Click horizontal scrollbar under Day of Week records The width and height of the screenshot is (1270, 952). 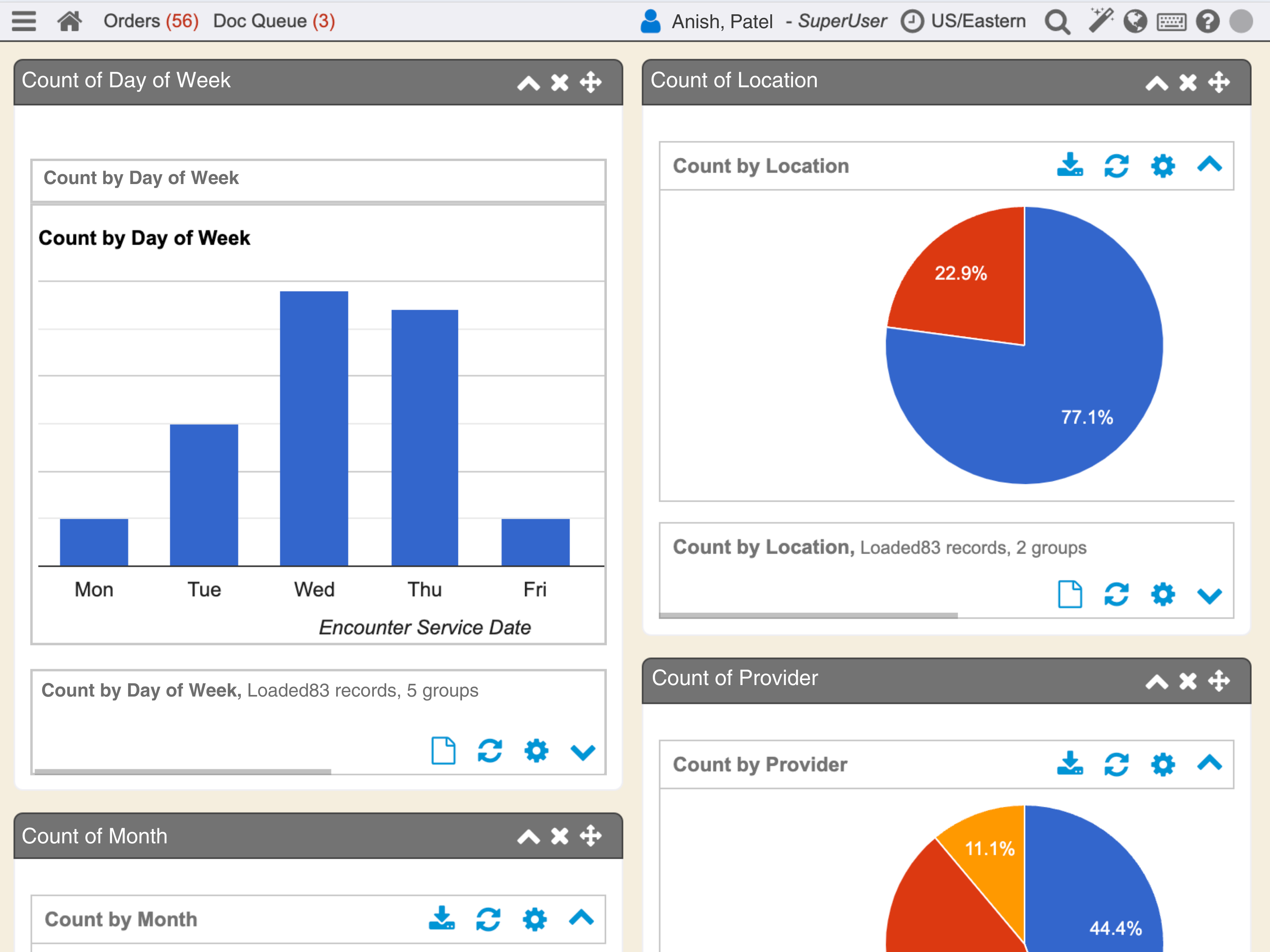pyautogui.click(x=183, y=771)
